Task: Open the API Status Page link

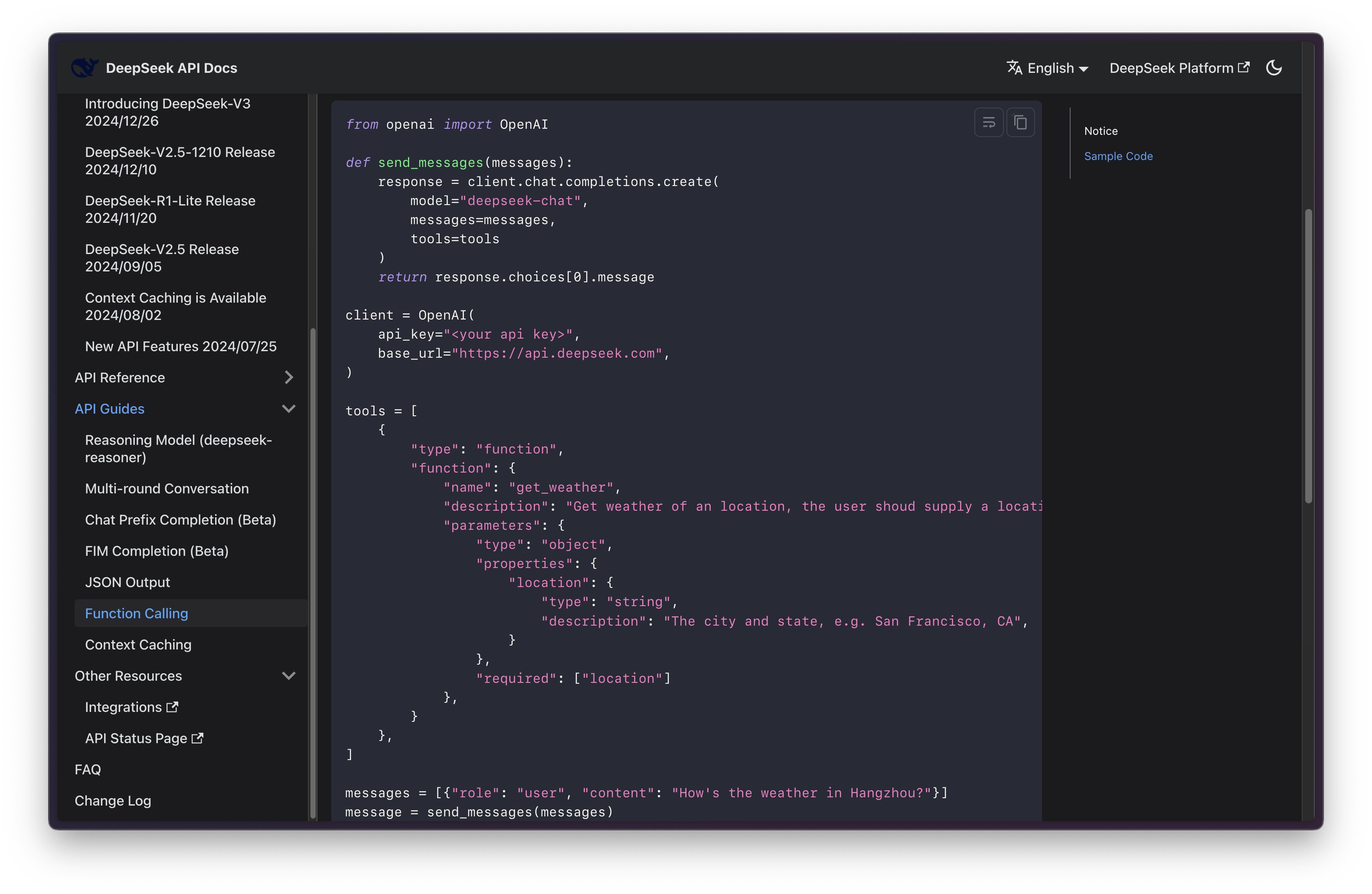Action: pyautogui.click(x=144, y=738)
